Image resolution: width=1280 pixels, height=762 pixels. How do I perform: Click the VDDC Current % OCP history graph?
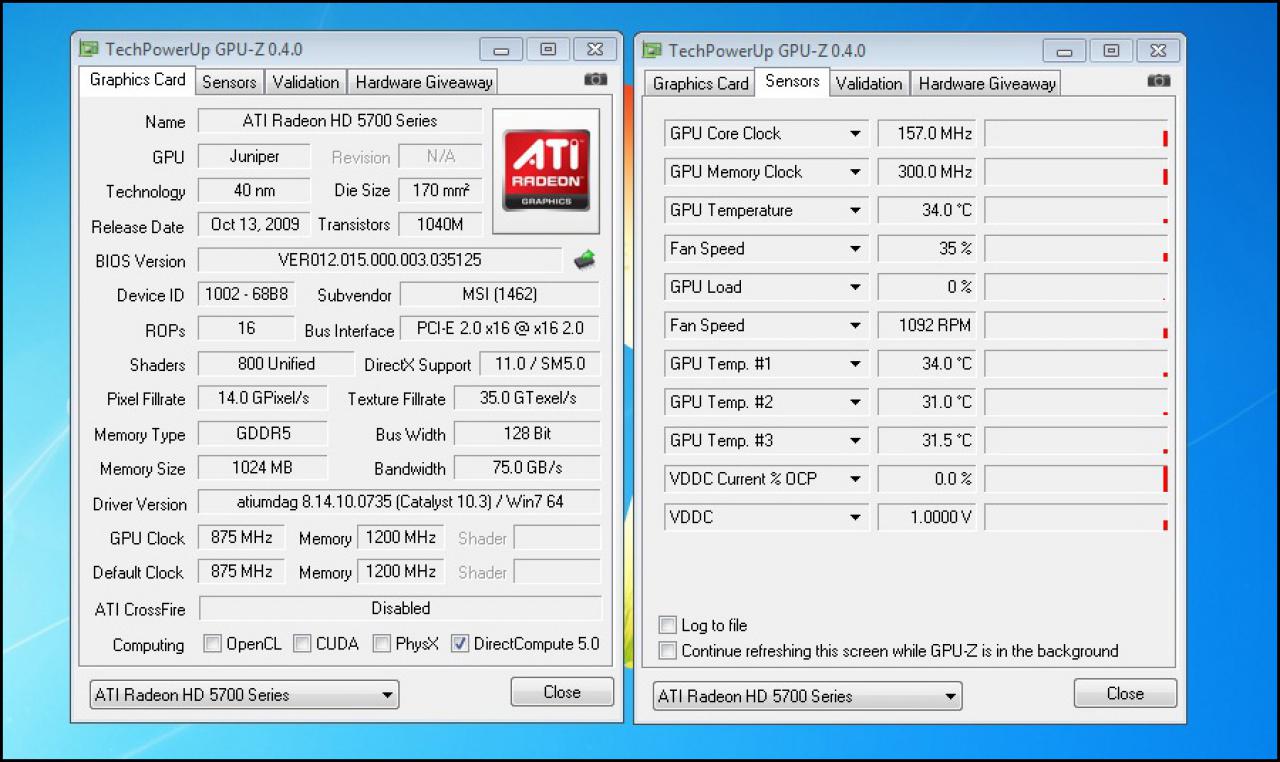coord(1076,479)
